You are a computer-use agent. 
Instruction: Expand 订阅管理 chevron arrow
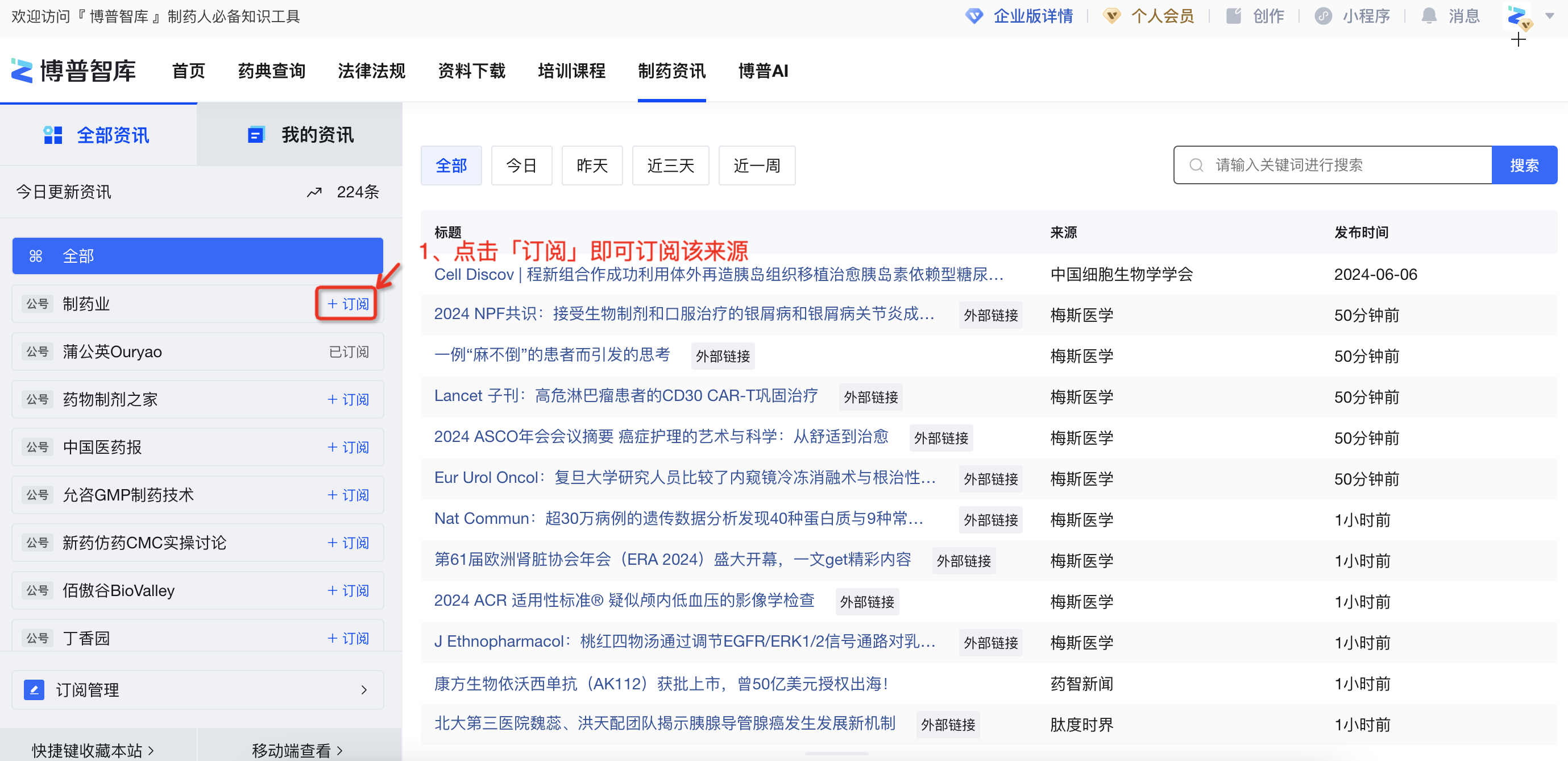[x=364, y=690]
